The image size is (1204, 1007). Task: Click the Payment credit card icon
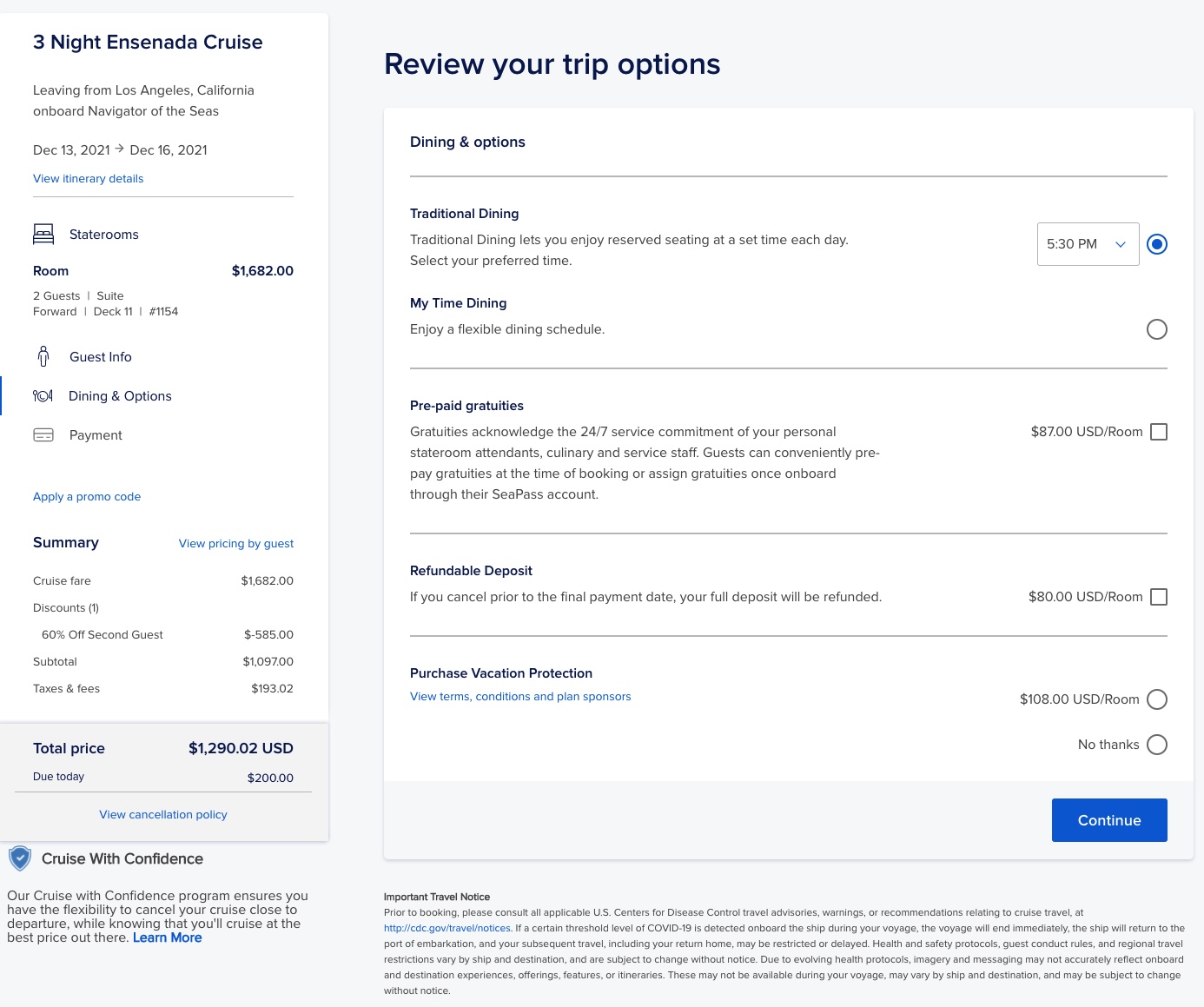click(43, 435)
